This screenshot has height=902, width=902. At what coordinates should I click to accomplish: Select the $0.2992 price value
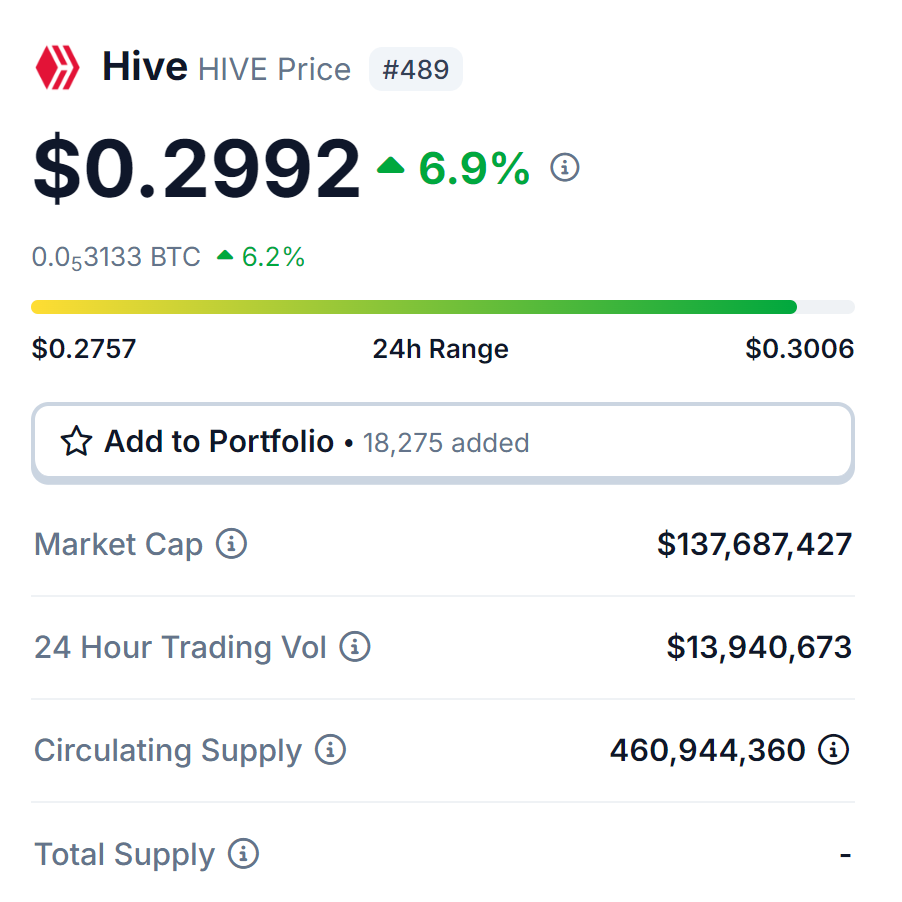197,168
